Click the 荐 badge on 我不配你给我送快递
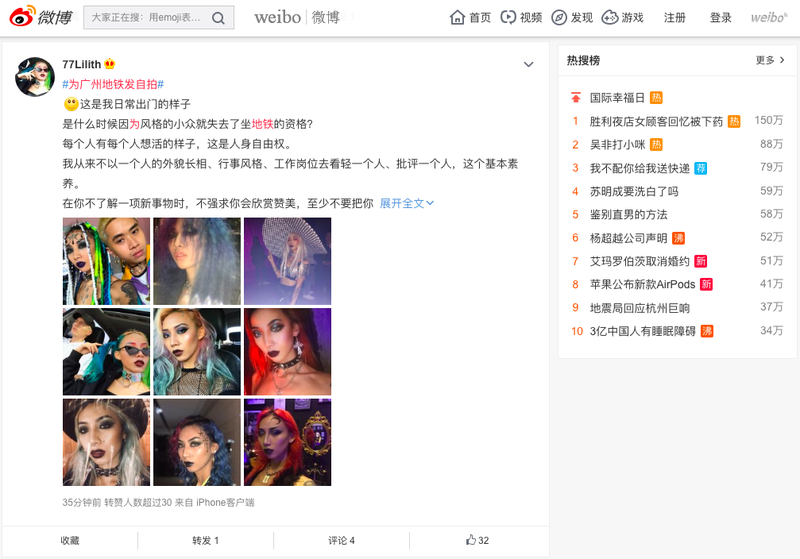Screen dimensions: 800x559 pos(701,168)
